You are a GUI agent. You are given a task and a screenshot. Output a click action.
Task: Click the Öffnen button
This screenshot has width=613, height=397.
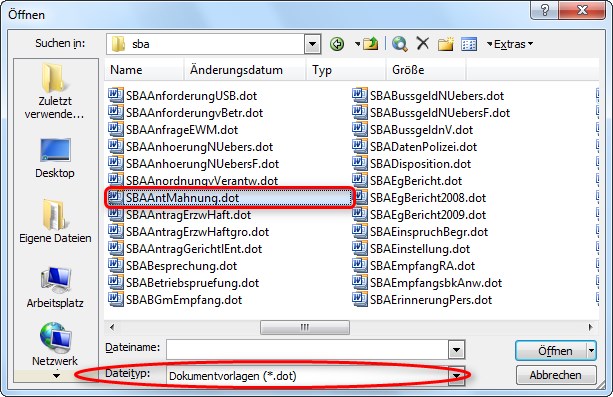(x=551, y=350)
